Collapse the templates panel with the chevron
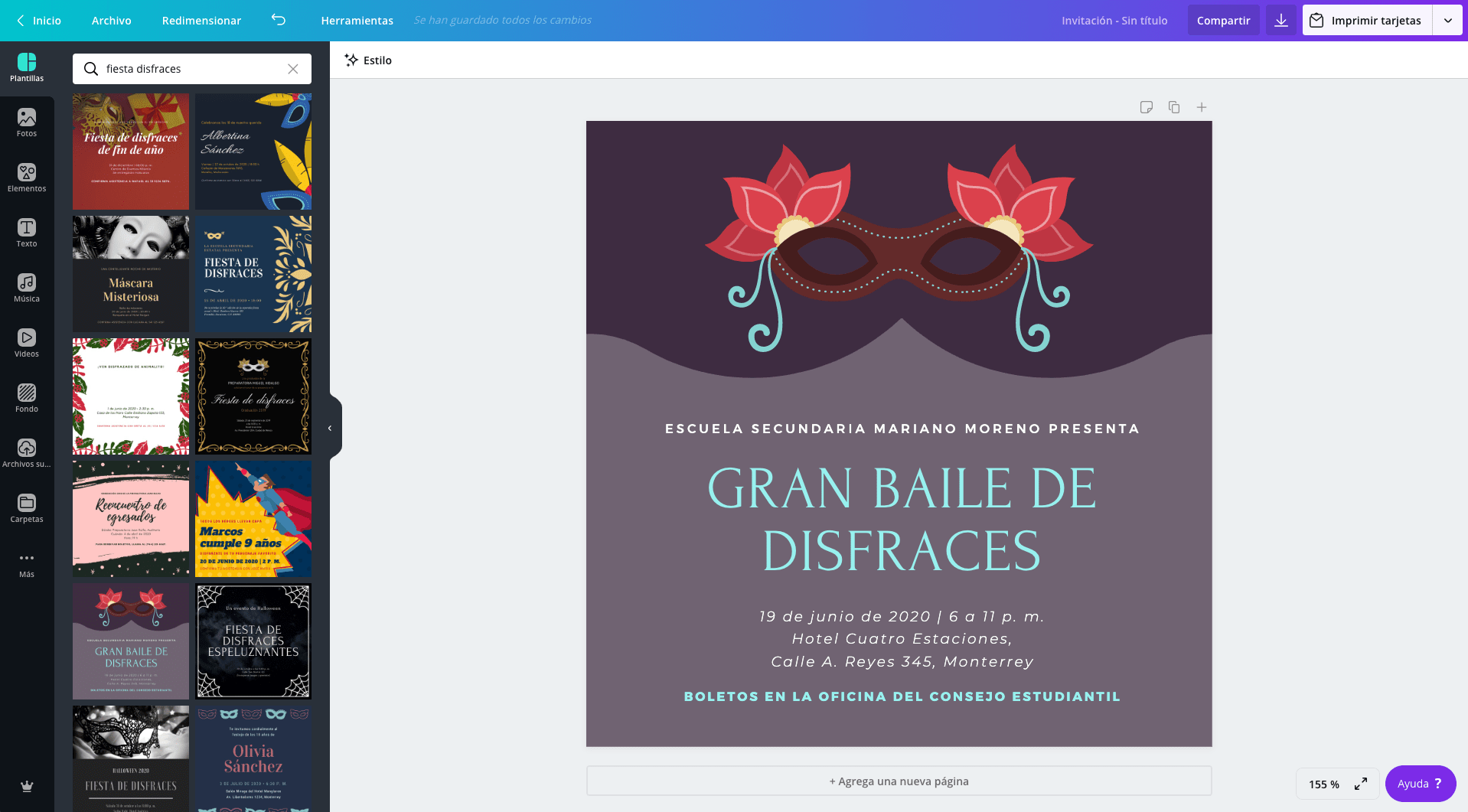The width and height of the screenshot is (1468, 812). (x=330, y=427)
